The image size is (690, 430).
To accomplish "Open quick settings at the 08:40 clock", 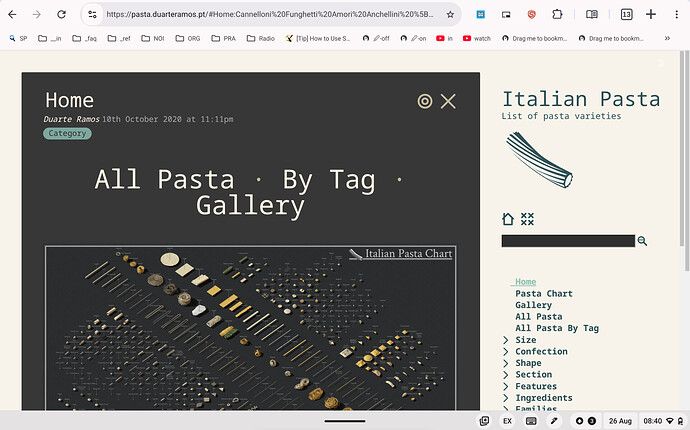I will (663, 421).
